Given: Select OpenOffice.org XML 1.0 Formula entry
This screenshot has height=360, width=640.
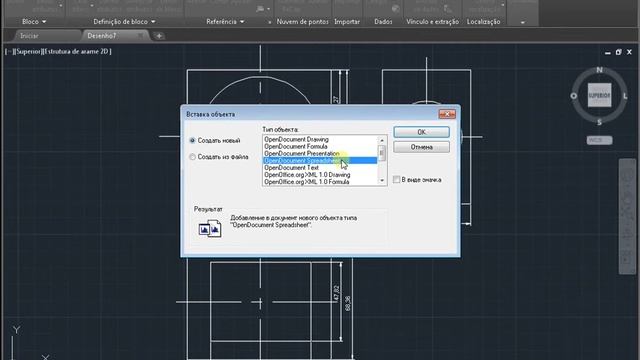Looking at the screenshot, I should (x=320, y=182).
